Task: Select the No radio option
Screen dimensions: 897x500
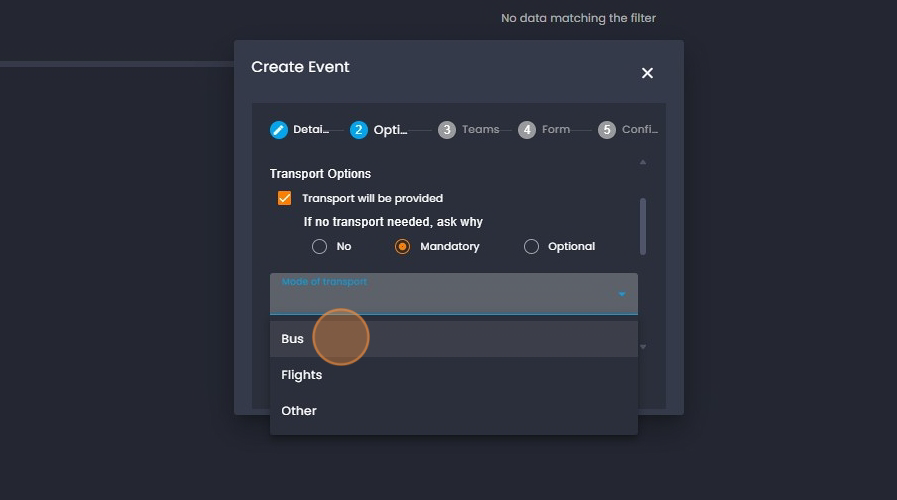Action: [320, 246]
